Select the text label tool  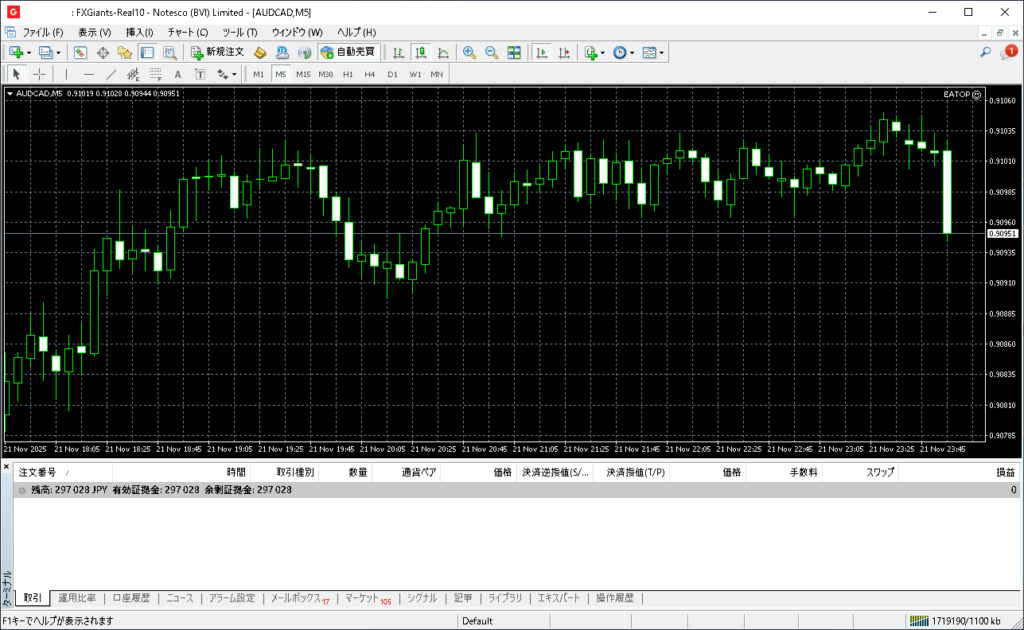(x=178, y=74)
